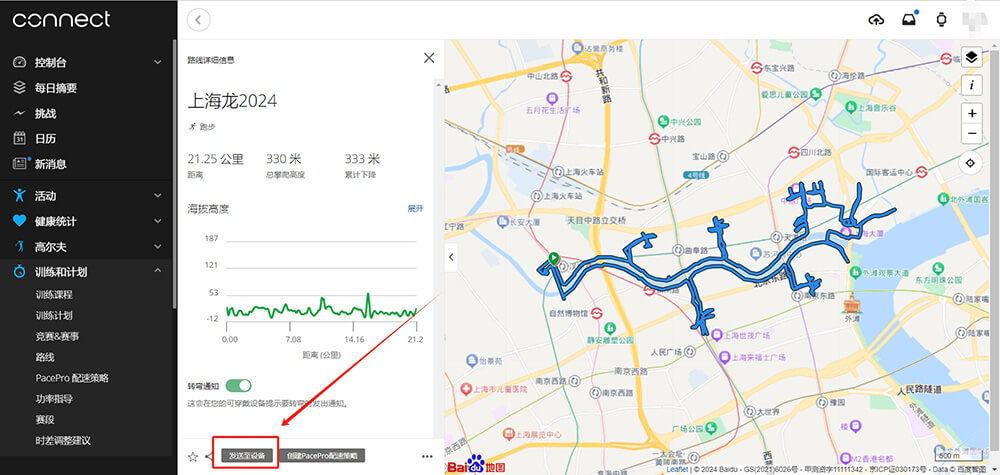This screenshot has height=475, width=1000.
Task: Toggle 转弯通知 switch off
Action: [239, 385]
